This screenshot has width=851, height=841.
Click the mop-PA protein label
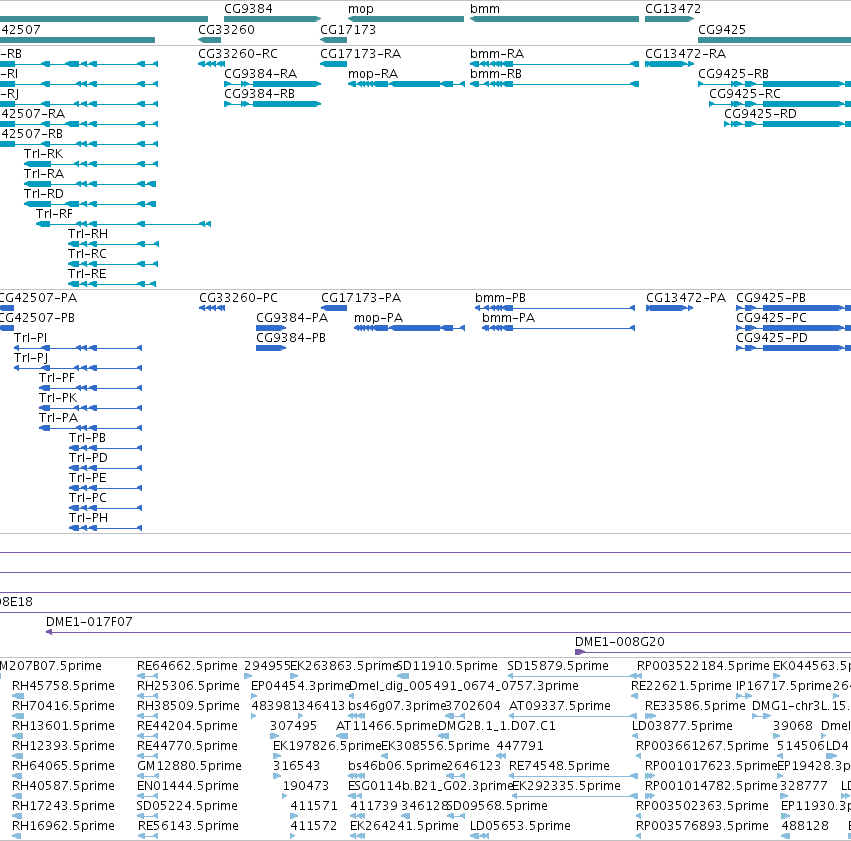pos(378,318)
